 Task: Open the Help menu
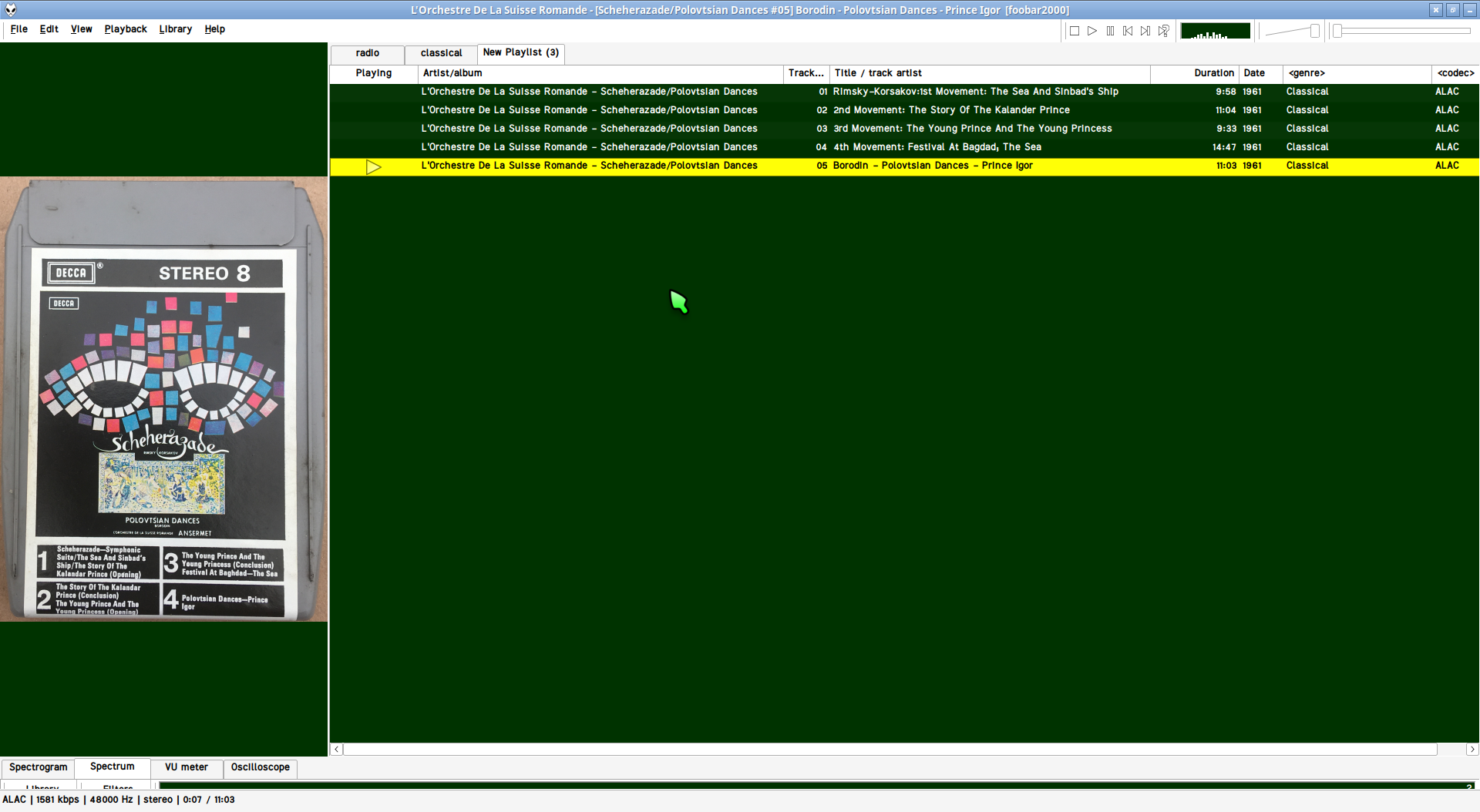(215, 29)
